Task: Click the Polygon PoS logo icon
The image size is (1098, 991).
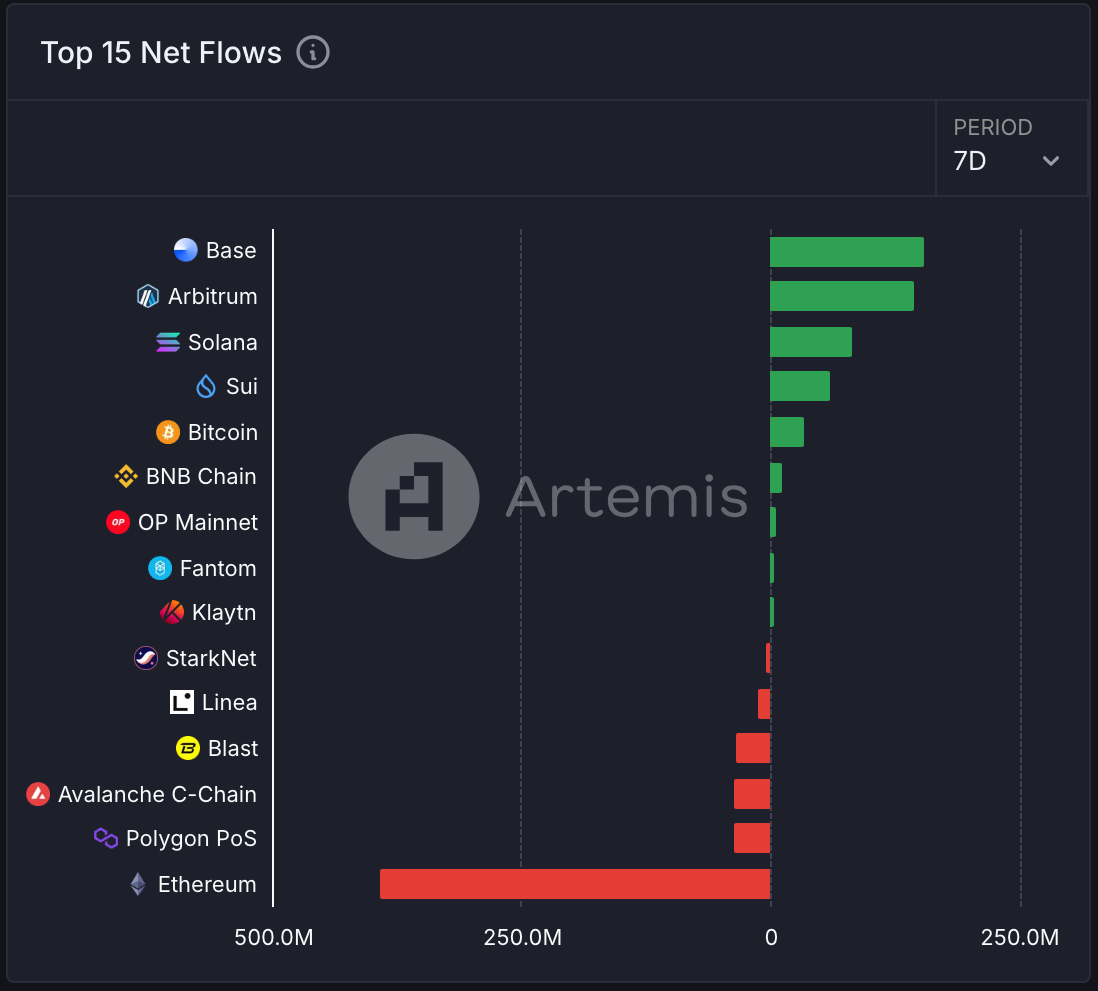Action: [106, 838]
